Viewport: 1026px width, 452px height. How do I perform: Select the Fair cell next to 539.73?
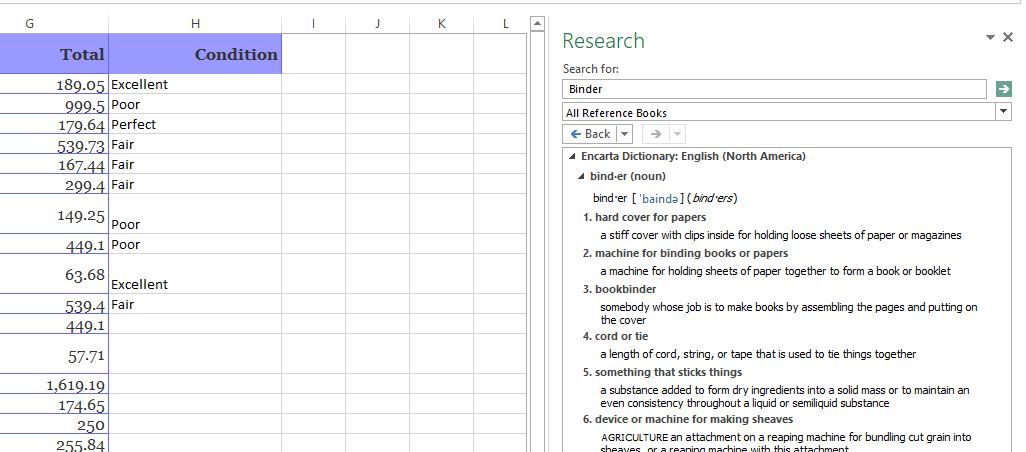click(195, 144)
